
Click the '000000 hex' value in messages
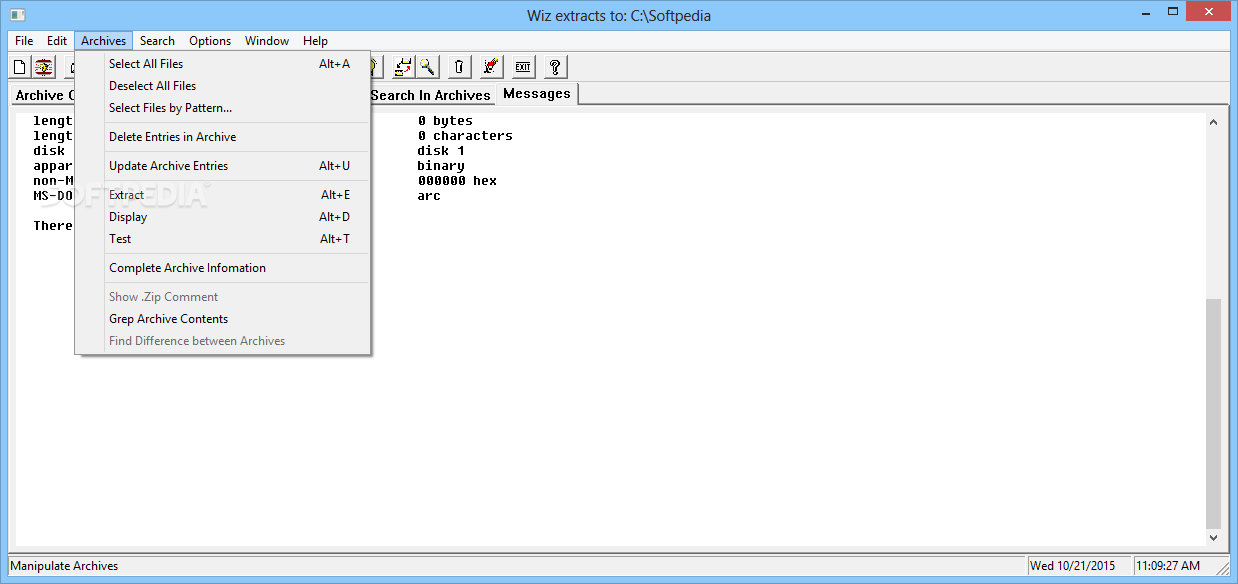pyautogui.click(x=457, y=181)
